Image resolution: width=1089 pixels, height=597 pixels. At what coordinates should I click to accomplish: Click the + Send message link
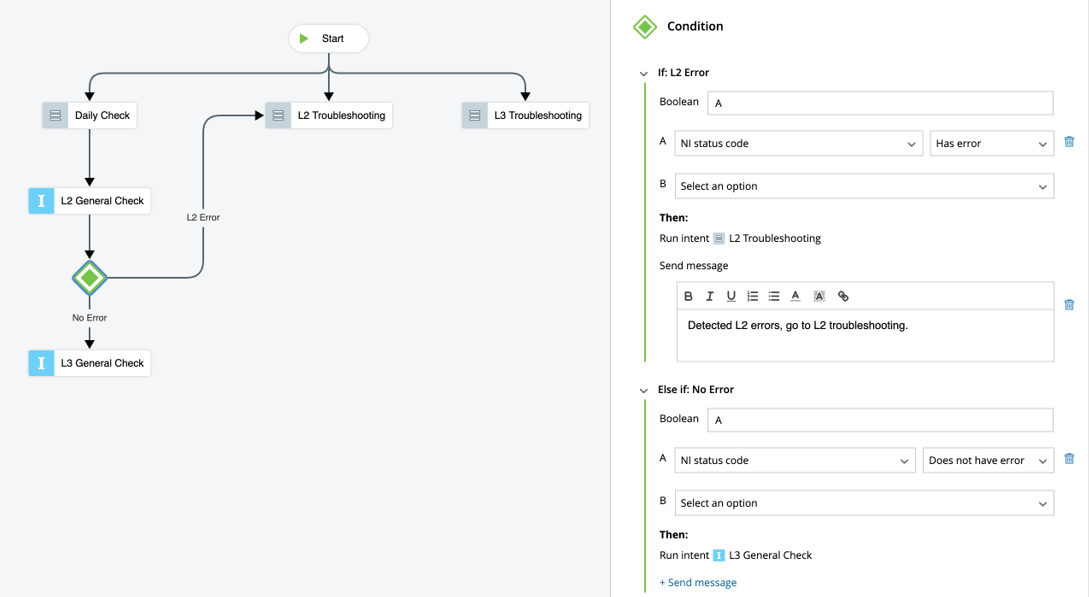[698, 582]
